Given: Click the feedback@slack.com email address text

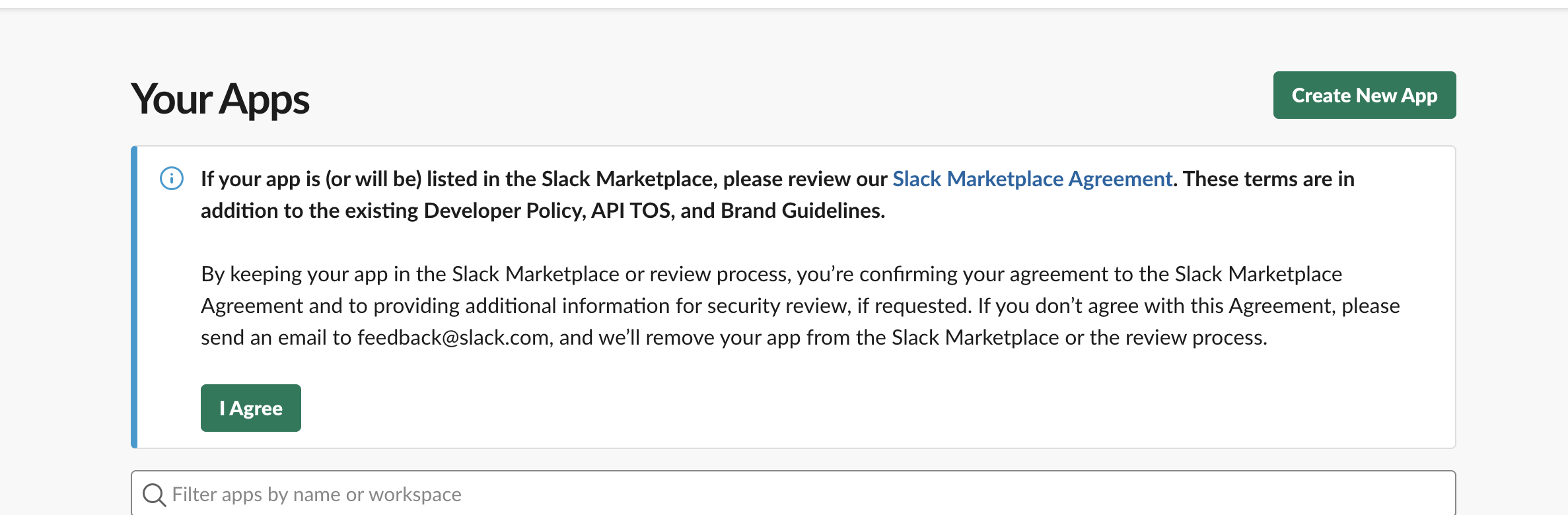Looking at the screenshot, I should [x=453, y=337].
